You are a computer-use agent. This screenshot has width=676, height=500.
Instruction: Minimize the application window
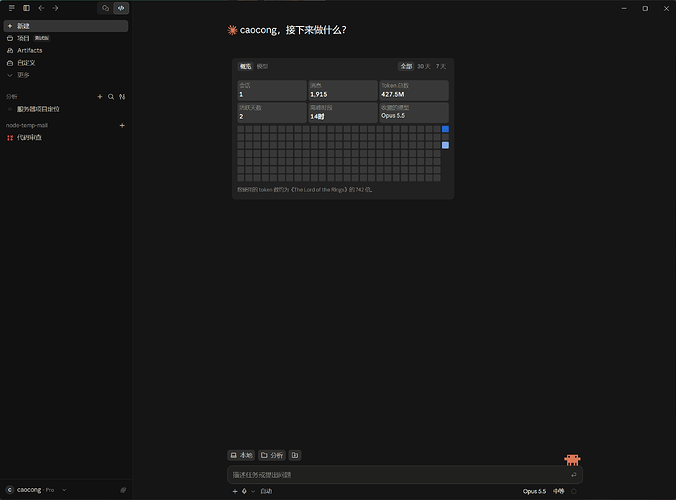pyautogui.click(x=624, y=8)
